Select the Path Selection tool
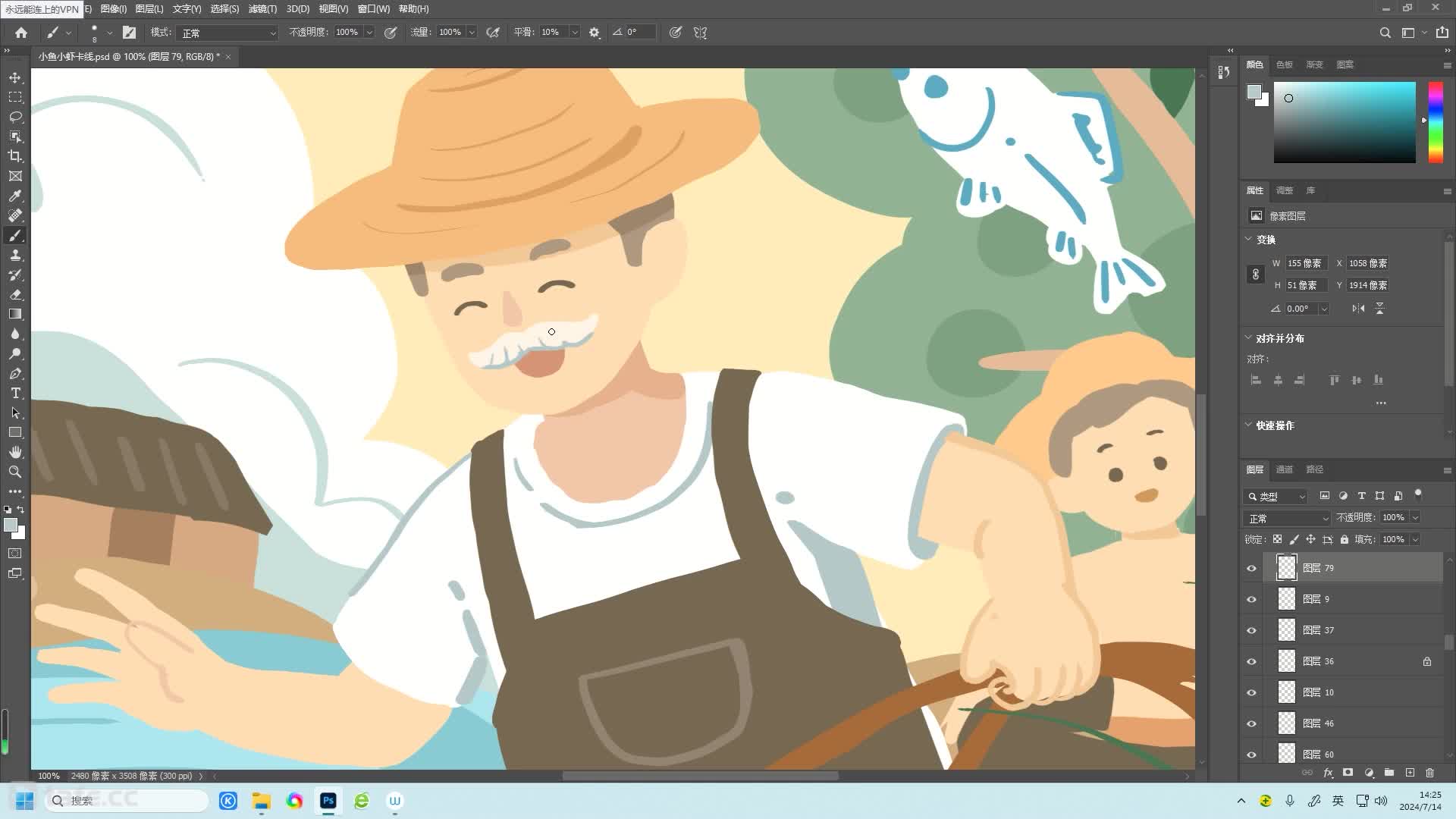 pyautogui.click(x=15, y=413)
